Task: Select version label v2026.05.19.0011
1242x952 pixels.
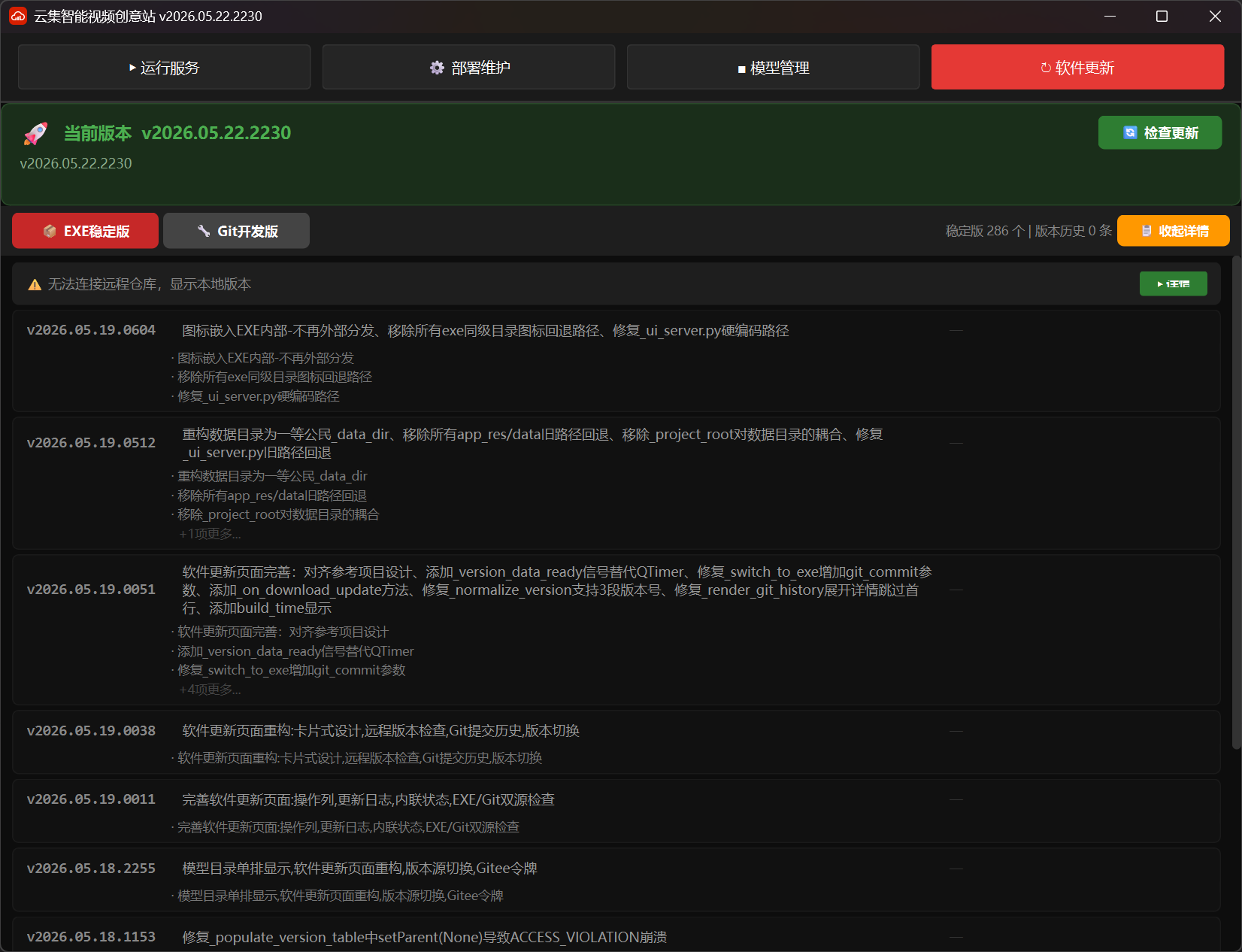Action: click(91, 799)
